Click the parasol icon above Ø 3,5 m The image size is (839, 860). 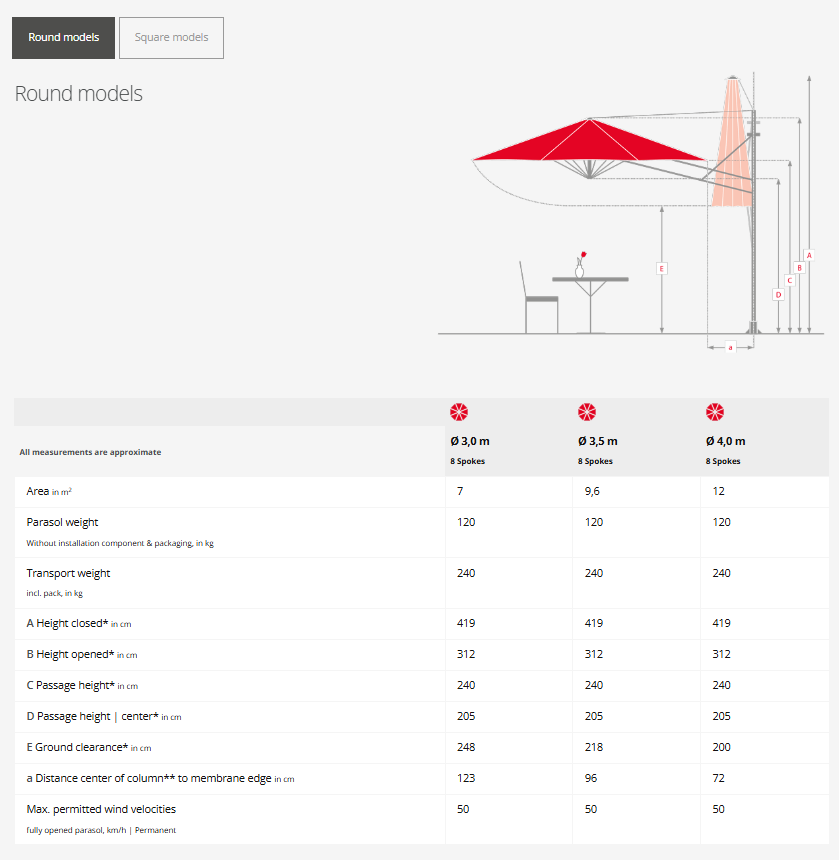coord(587,412)
